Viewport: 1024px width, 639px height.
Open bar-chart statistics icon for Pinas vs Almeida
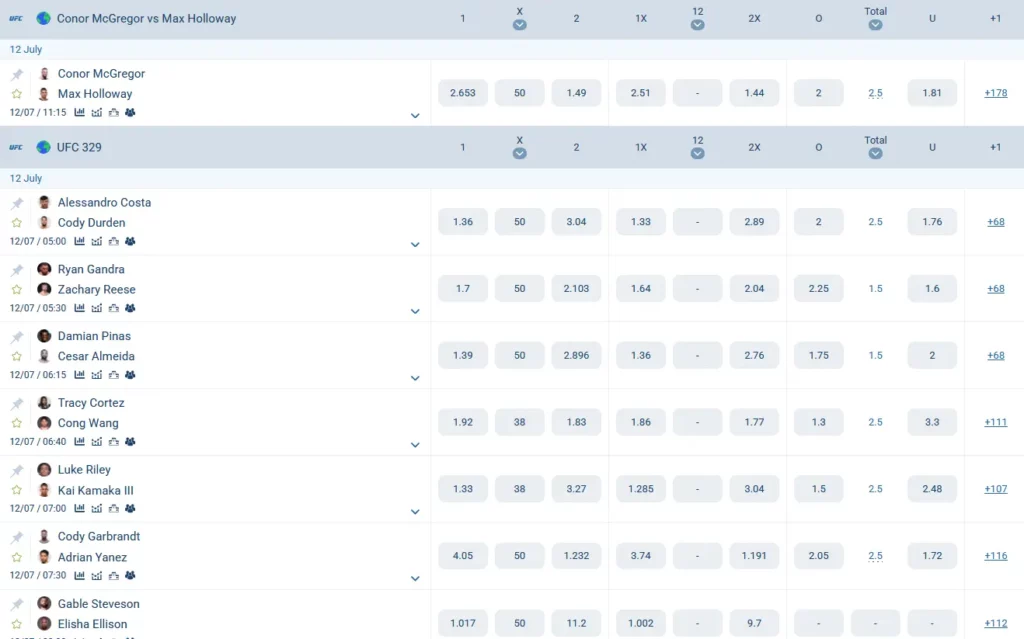click(80, 375)
